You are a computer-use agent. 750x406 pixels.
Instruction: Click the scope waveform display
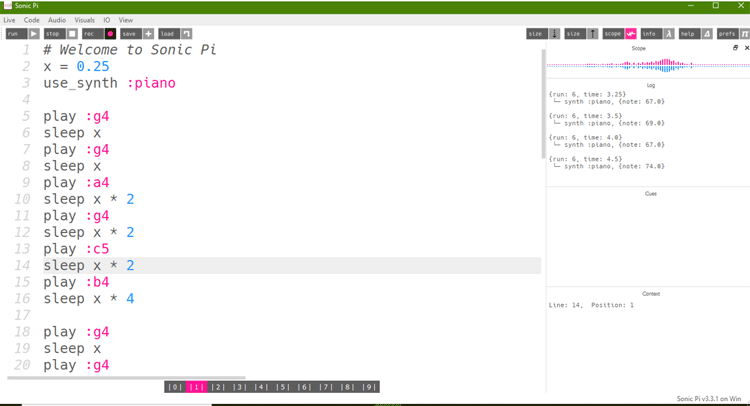coord(648,65)
